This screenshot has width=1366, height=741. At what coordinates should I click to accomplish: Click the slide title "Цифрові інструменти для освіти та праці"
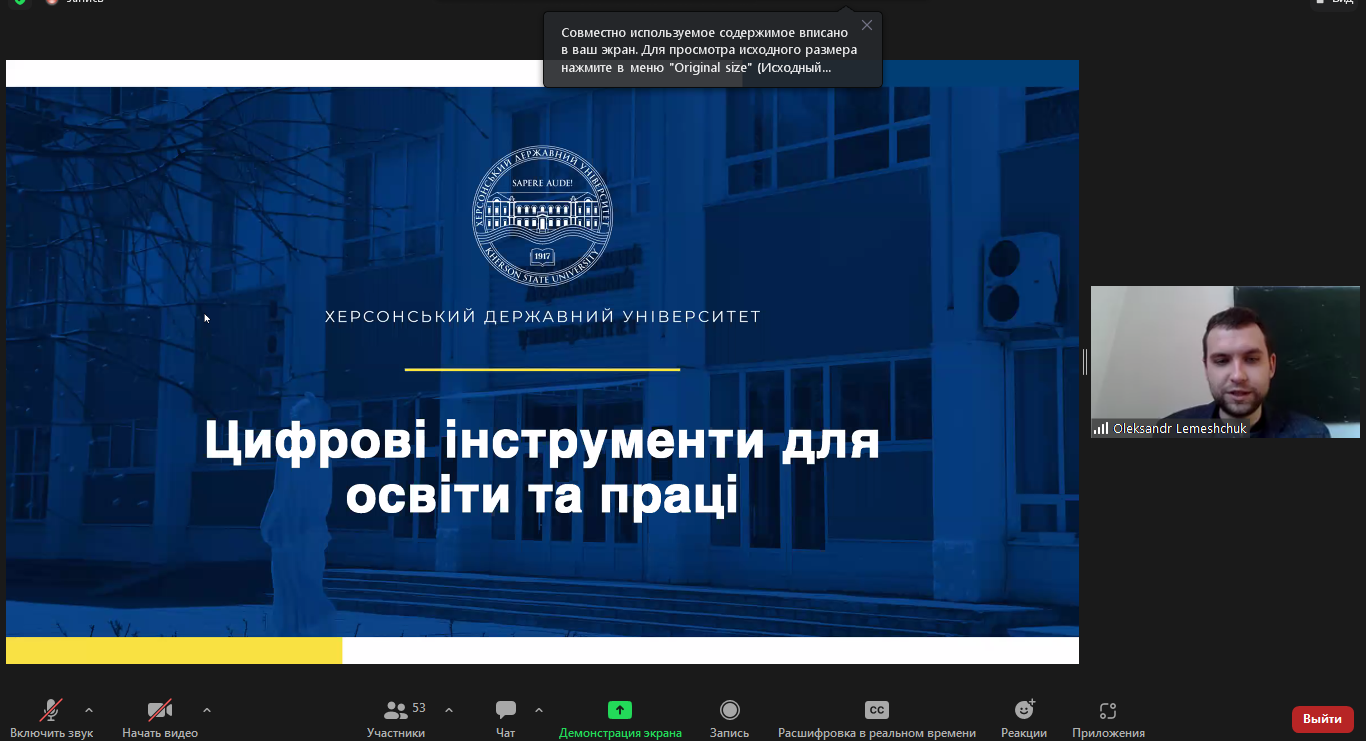pyautogui.click(x=542, y=468)
